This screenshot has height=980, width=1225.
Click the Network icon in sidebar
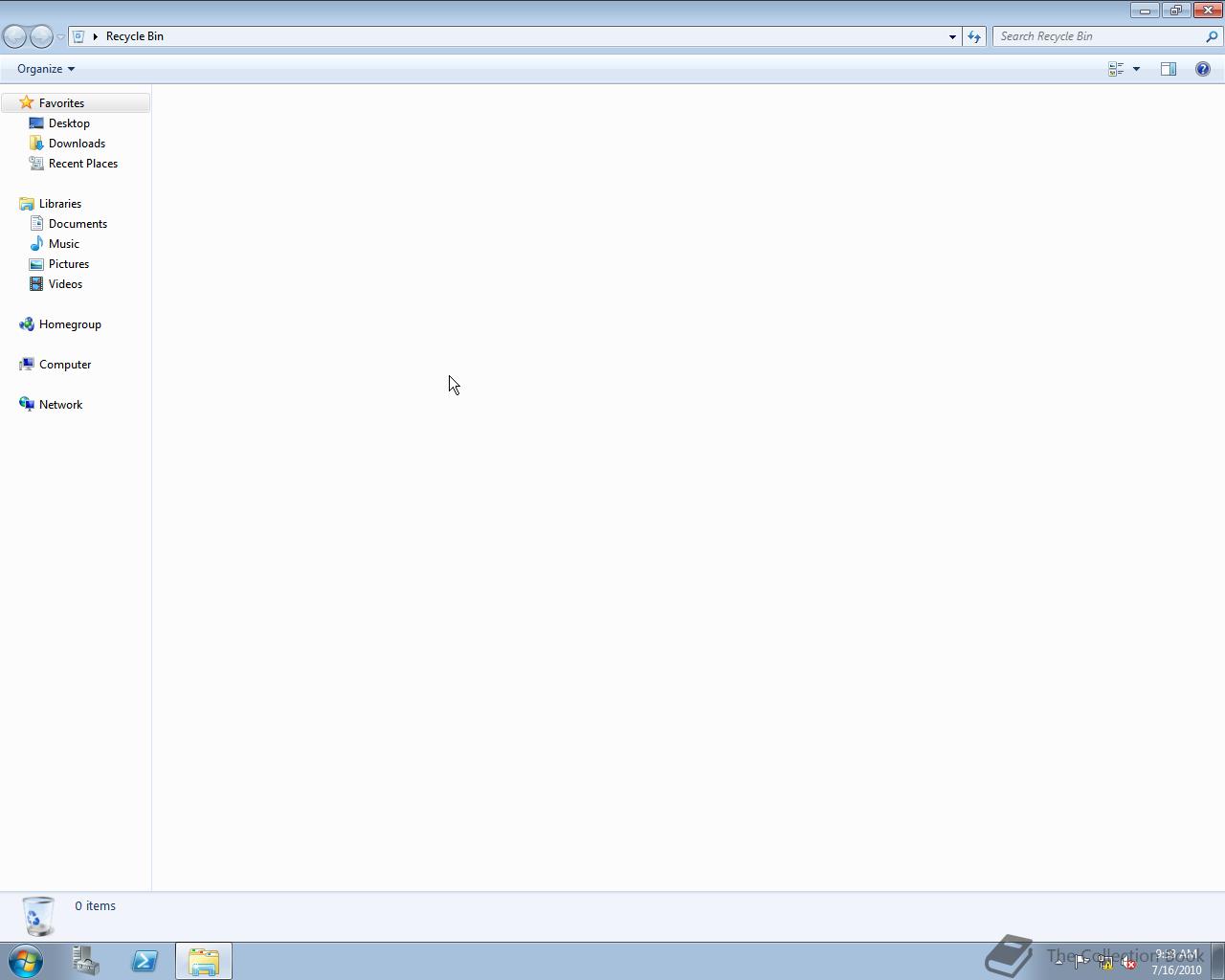coord(27,404)
